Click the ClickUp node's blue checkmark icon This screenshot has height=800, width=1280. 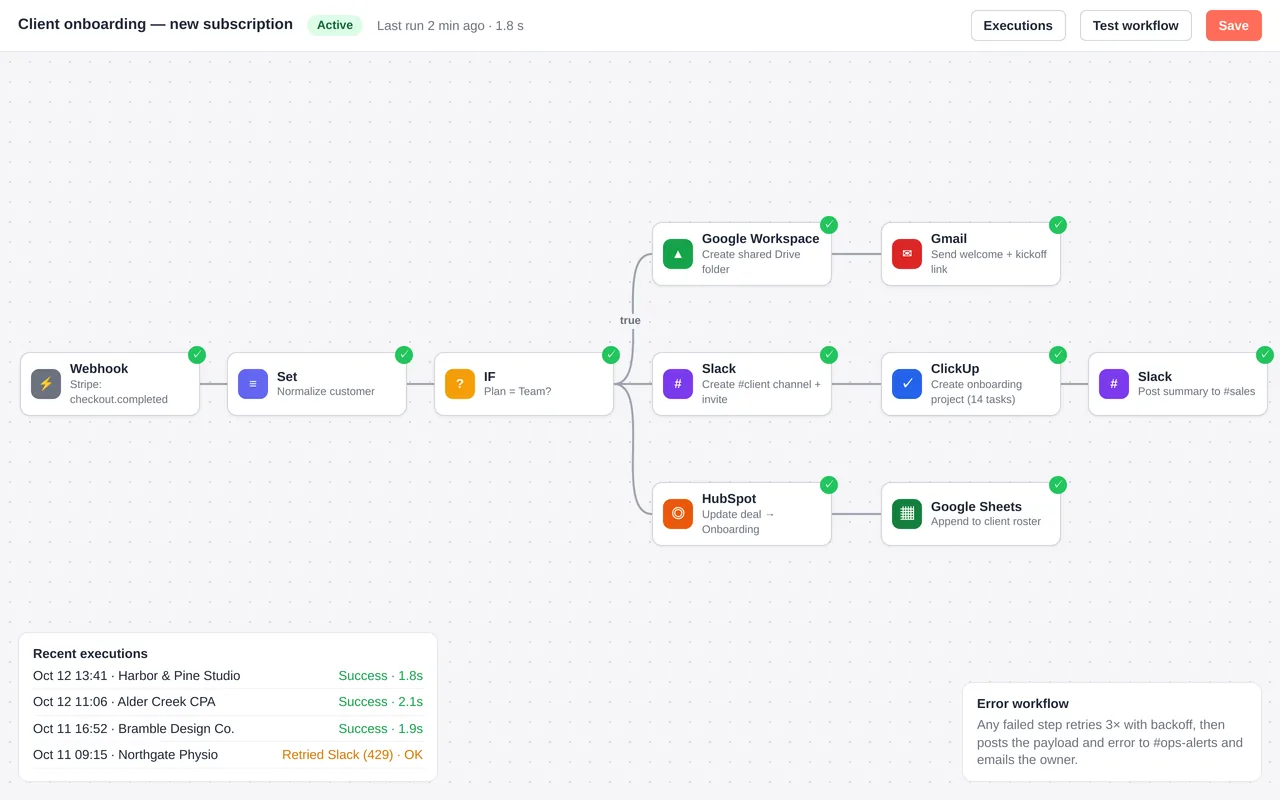click(x=907, y=384)
